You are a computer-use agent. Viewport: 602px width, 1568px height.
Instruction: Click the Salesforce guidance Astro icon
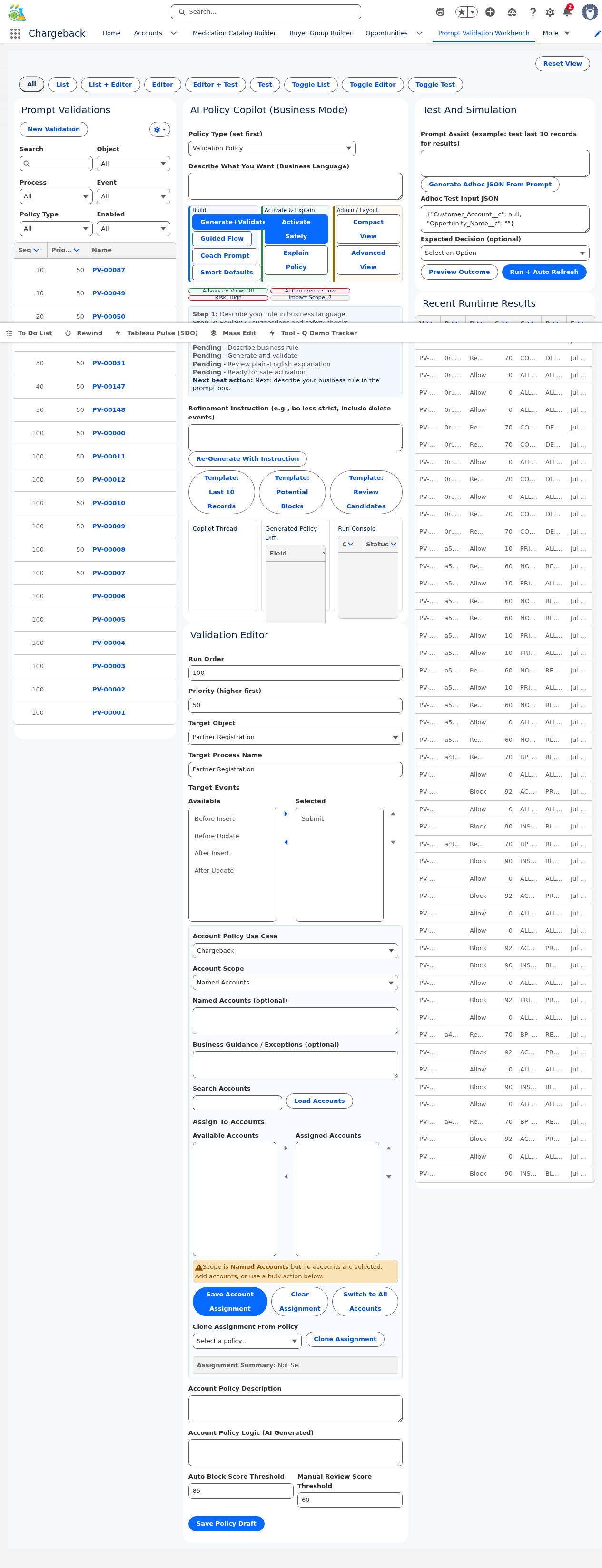click(440, 11)
